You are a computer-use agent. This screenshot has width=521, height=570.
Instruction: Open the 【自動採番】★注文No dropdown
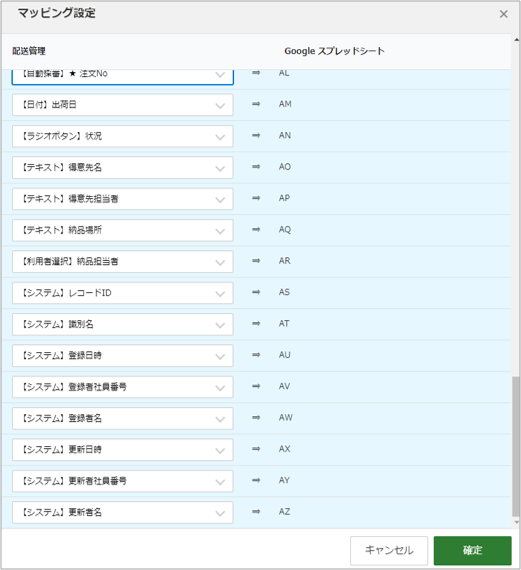point(123,77)
